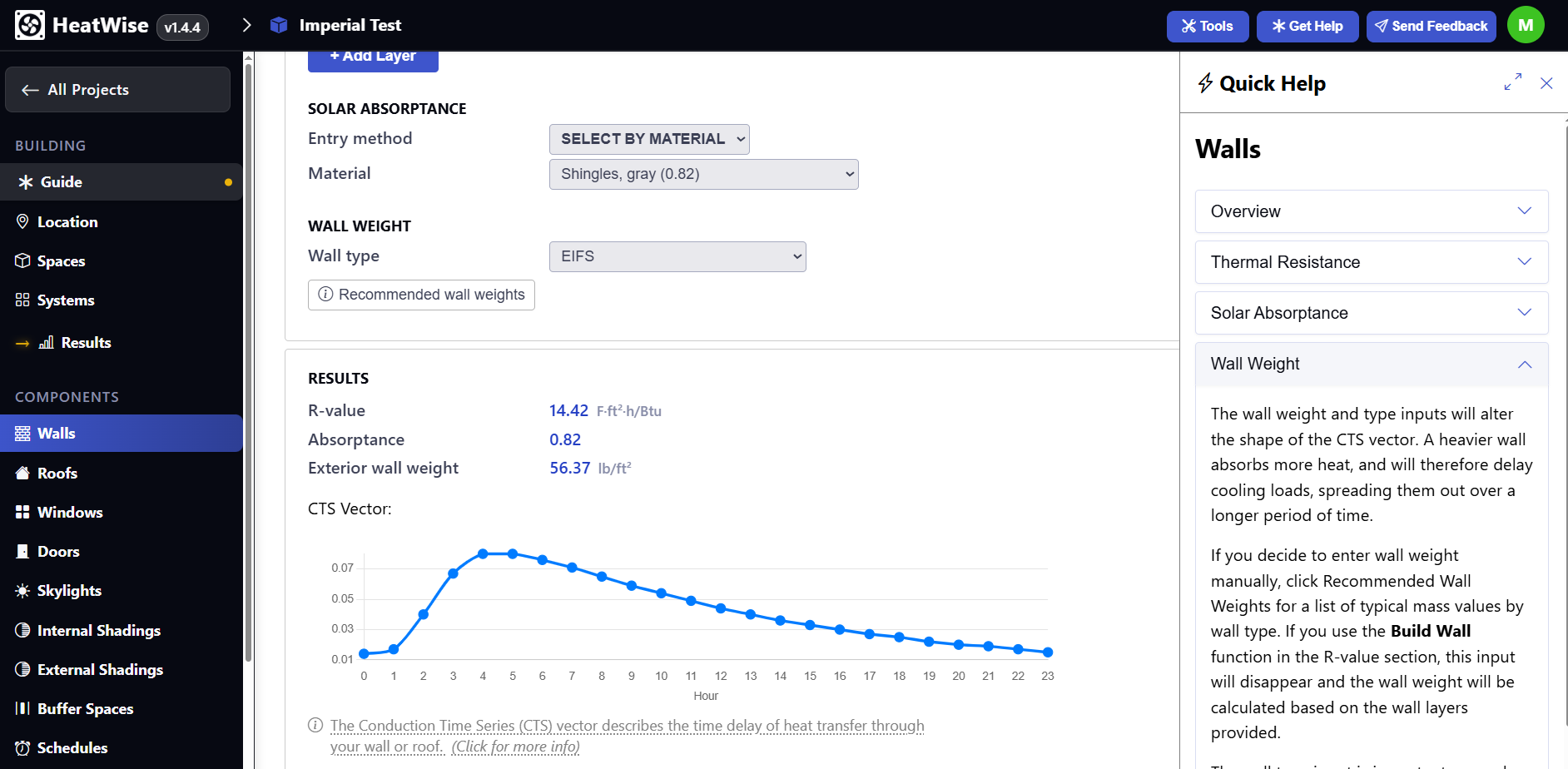The image size is (1568, 769).
Task: Open the Entry method dropdown
Action: [x=649, y=139]
